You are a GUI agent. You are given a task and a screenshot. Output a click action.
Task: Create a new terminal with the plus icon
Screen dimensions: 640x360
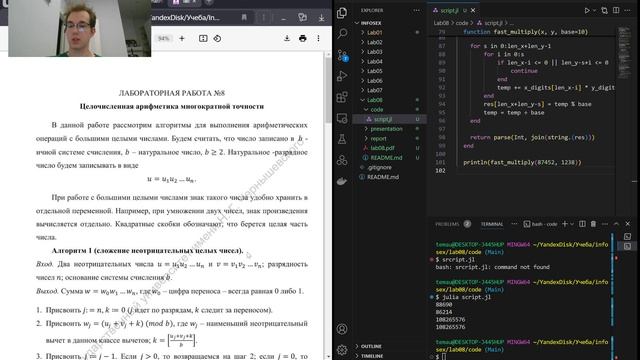(x=565, y=224)
